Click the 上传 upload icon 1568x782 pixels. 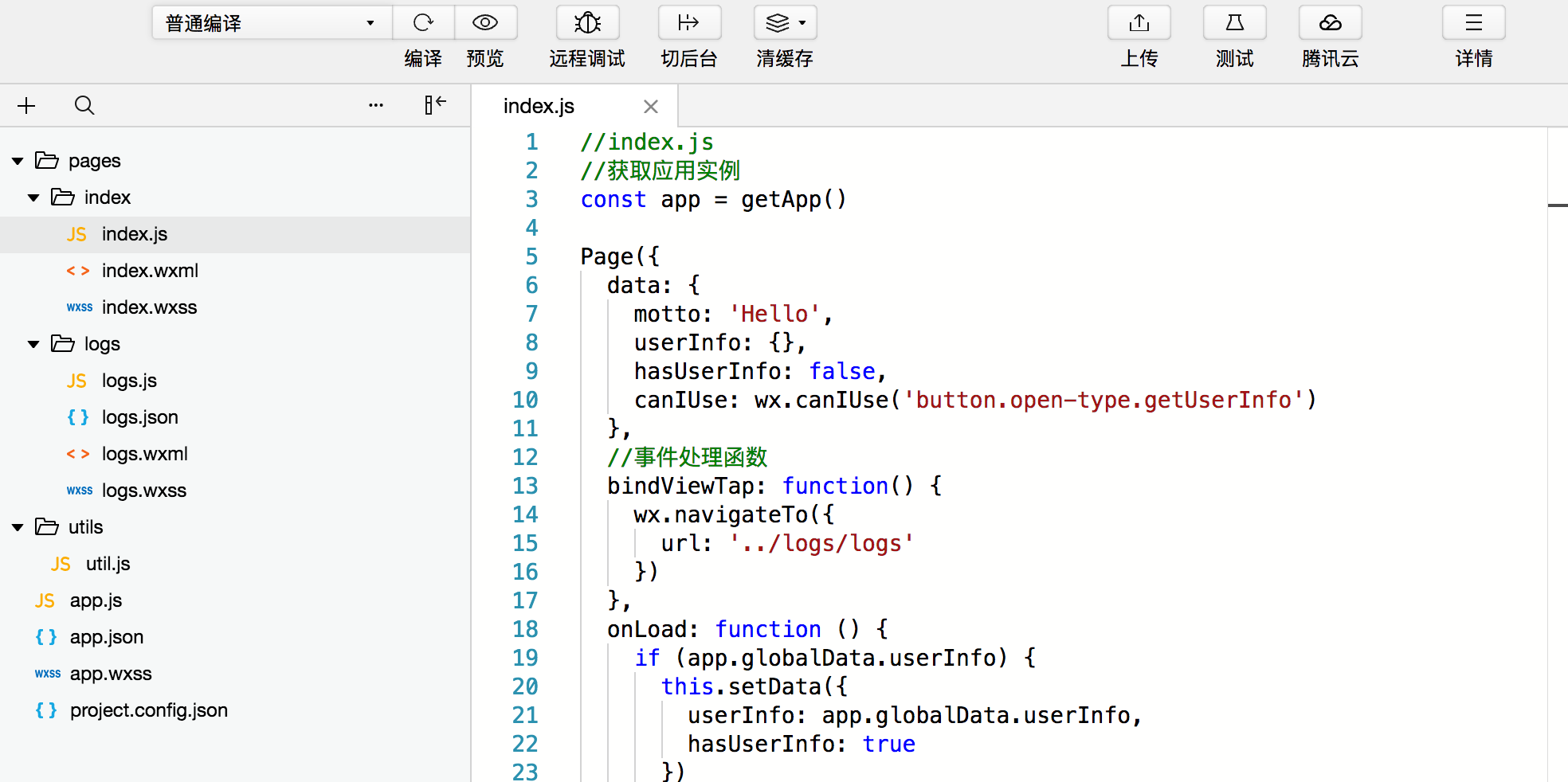pos(1139,23)
